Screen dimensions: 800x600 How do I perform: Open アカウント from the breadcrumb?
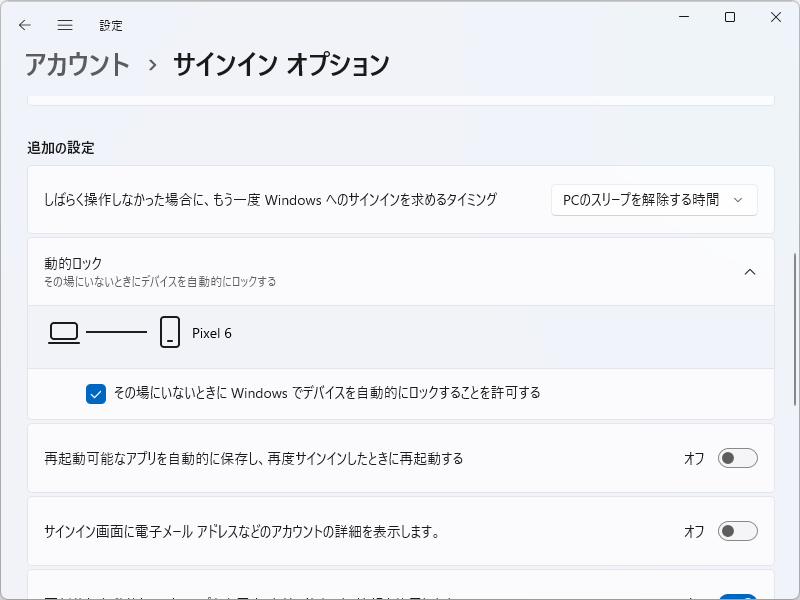point(77,64)
